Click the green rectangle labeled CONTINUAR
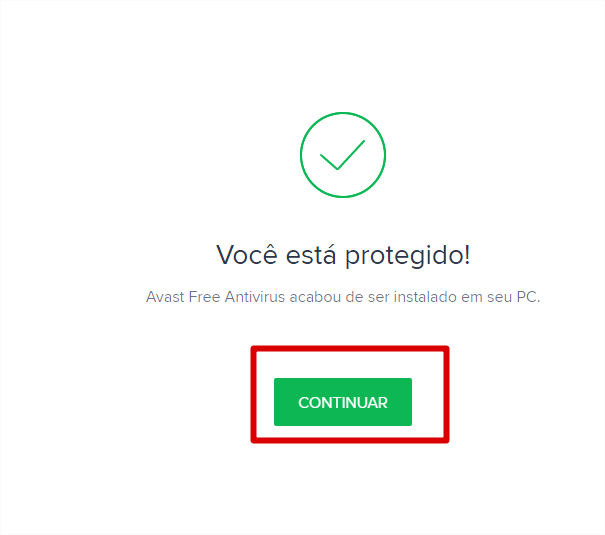Viewport: 605px width, 535px height. click(343, 402)
